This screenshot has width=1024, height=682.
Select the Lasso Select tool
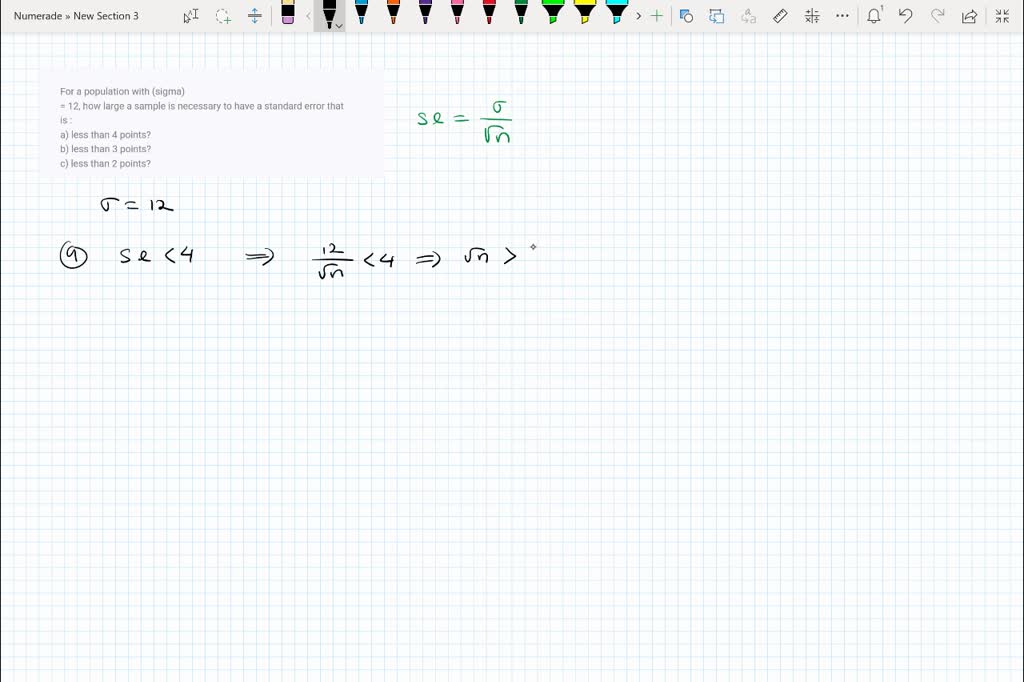click(x=223, y=16)
